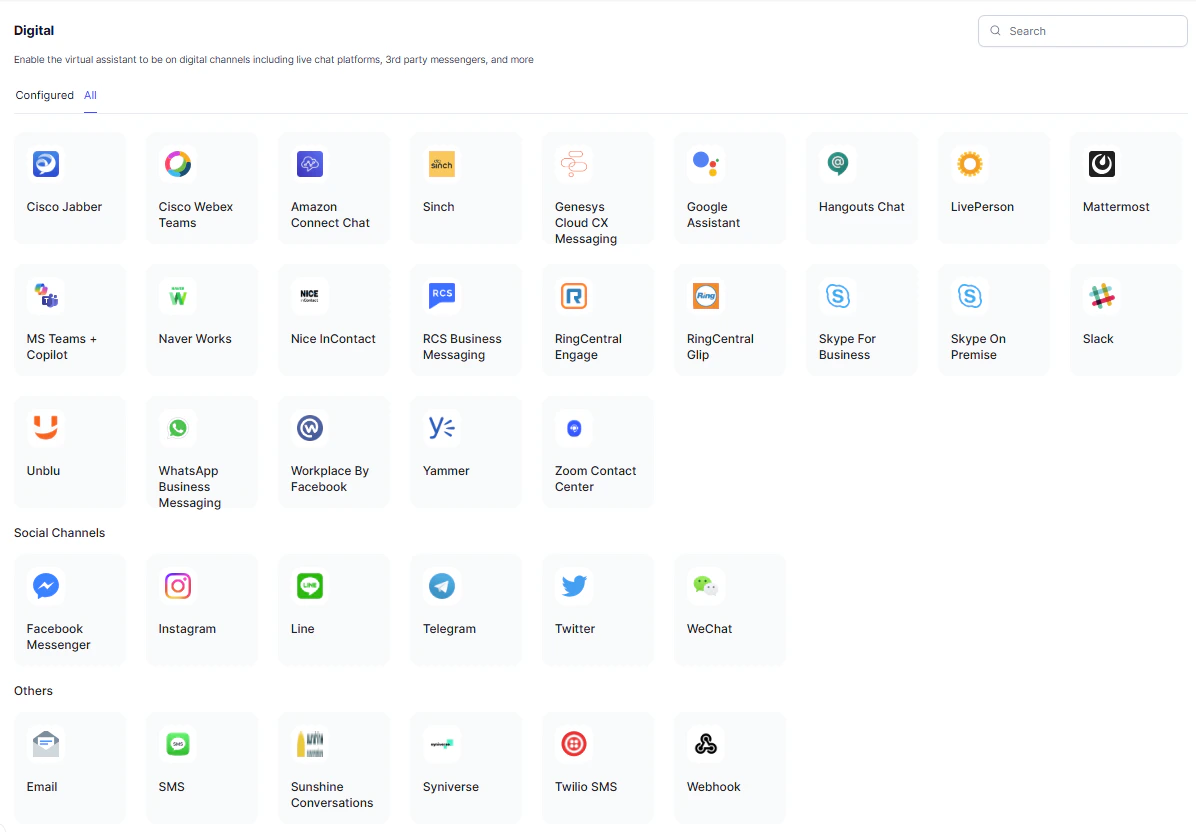Click the Skype On Premise icon

pyautogui.click(x=969, y=296)
